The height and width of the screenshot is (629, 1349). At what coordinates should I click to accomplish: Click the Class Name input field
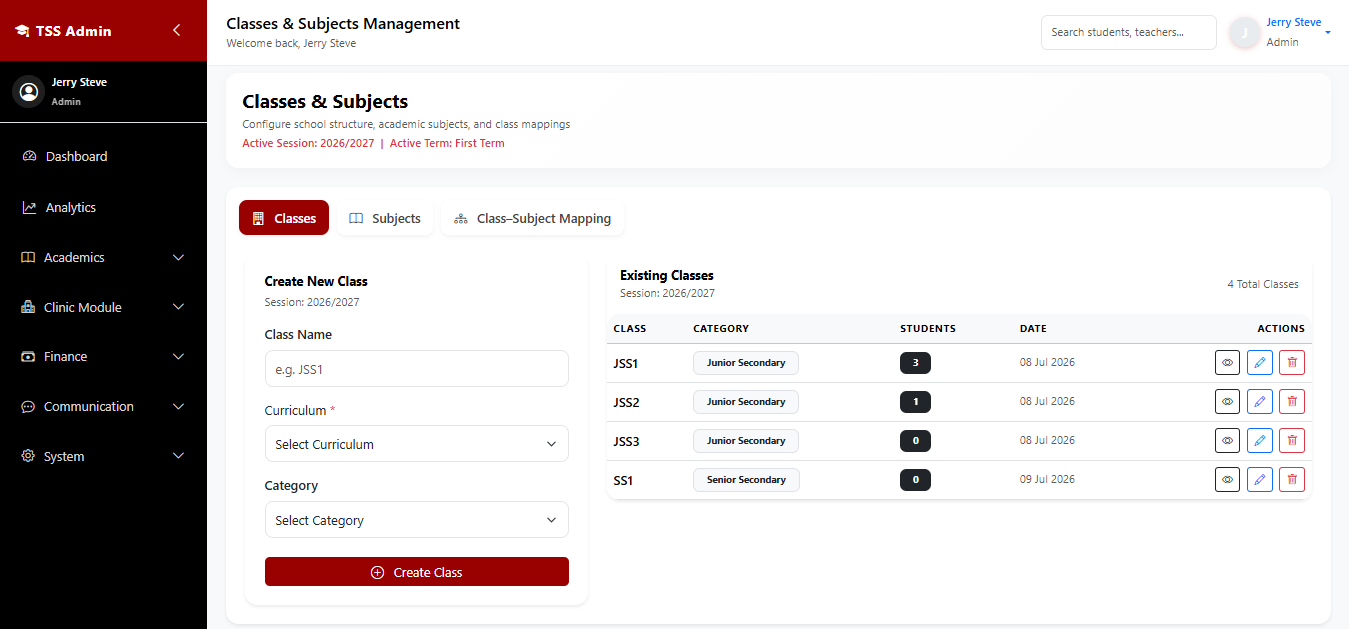417,369
